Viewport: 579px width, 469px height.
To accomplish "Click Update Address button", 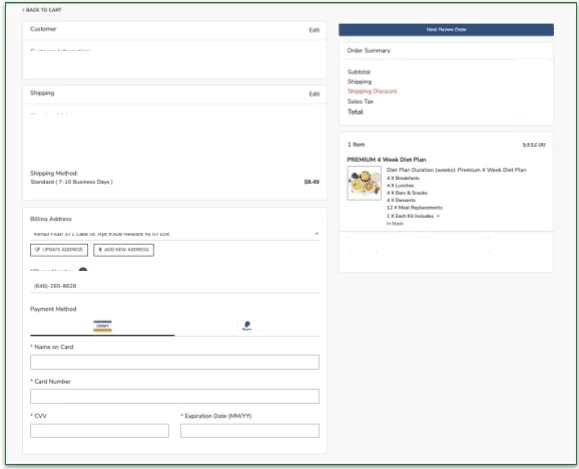I will tap(59, 250).
